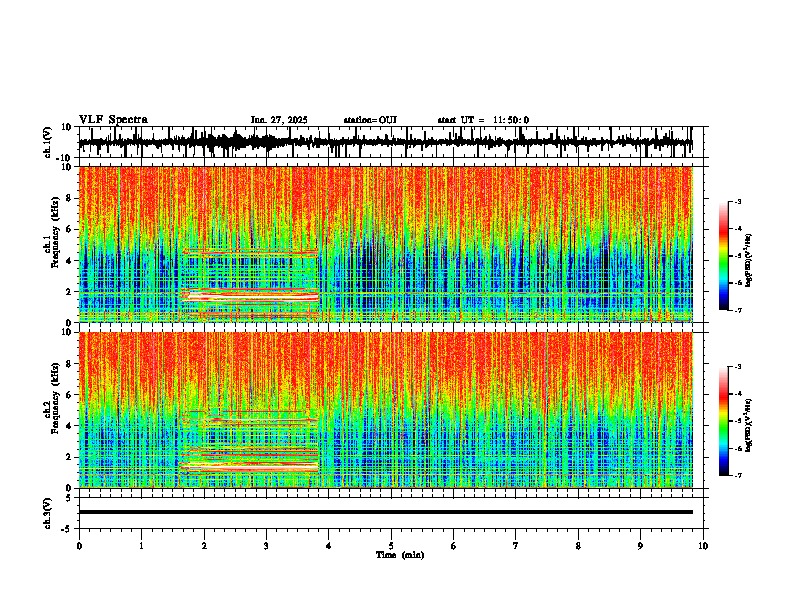The width and height of the screenshot is (792, 612).
Task: Click the "VLF Spectra" title text
Action: (113, 120)
